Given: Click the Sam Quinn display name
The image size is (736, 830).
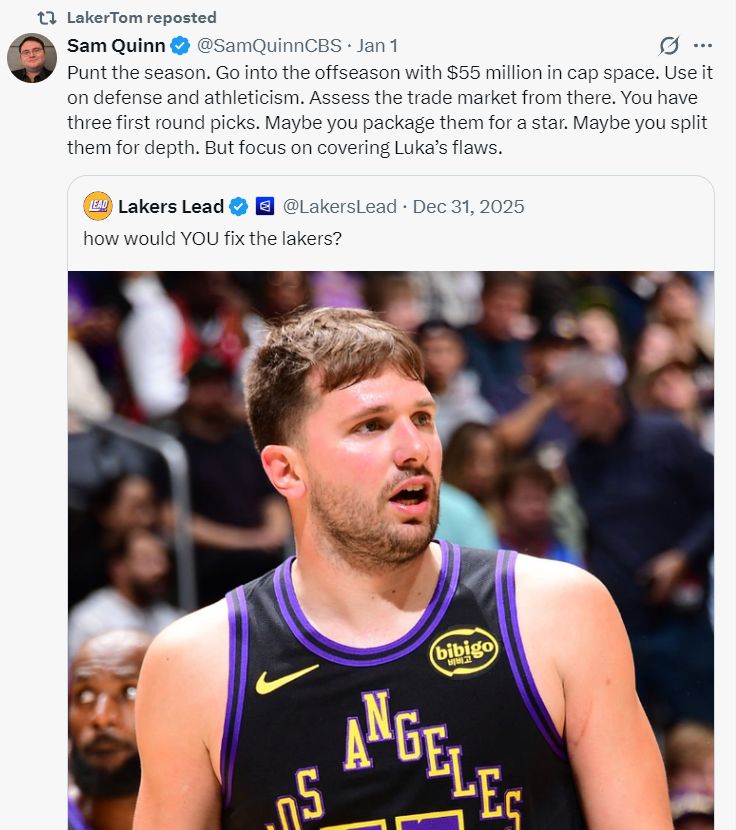Looking at the screenshot, I should [116, 46].
